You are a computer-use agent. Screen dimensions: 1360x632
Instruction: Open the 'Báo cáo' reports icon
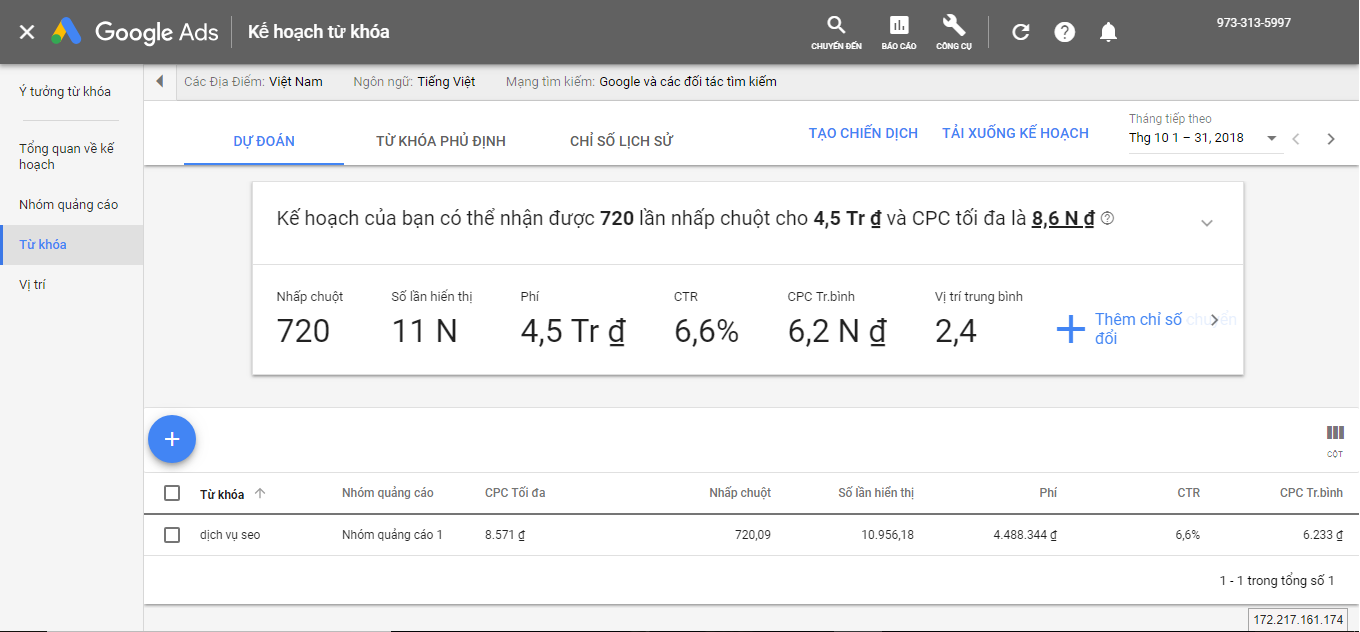[898, 27]
